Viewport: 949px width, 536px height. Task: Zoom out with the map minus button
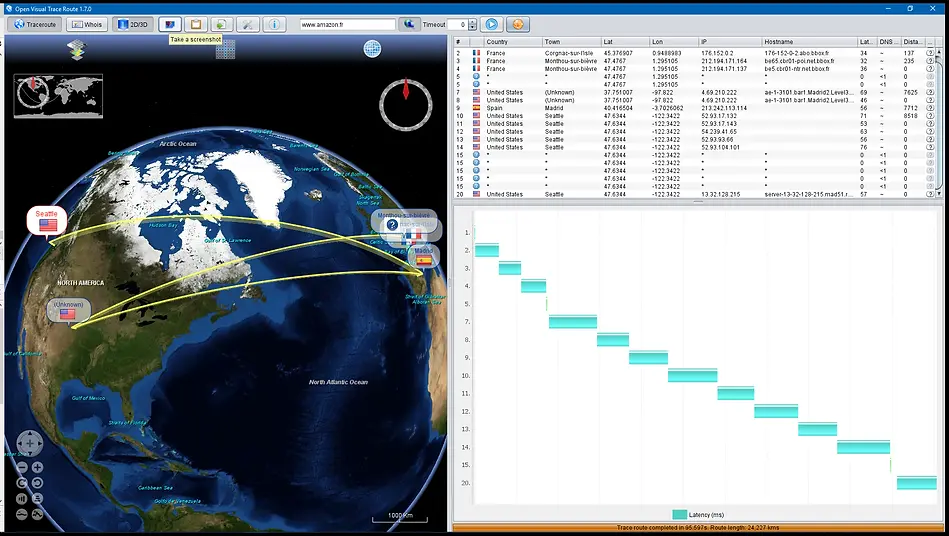pos(22,467)
